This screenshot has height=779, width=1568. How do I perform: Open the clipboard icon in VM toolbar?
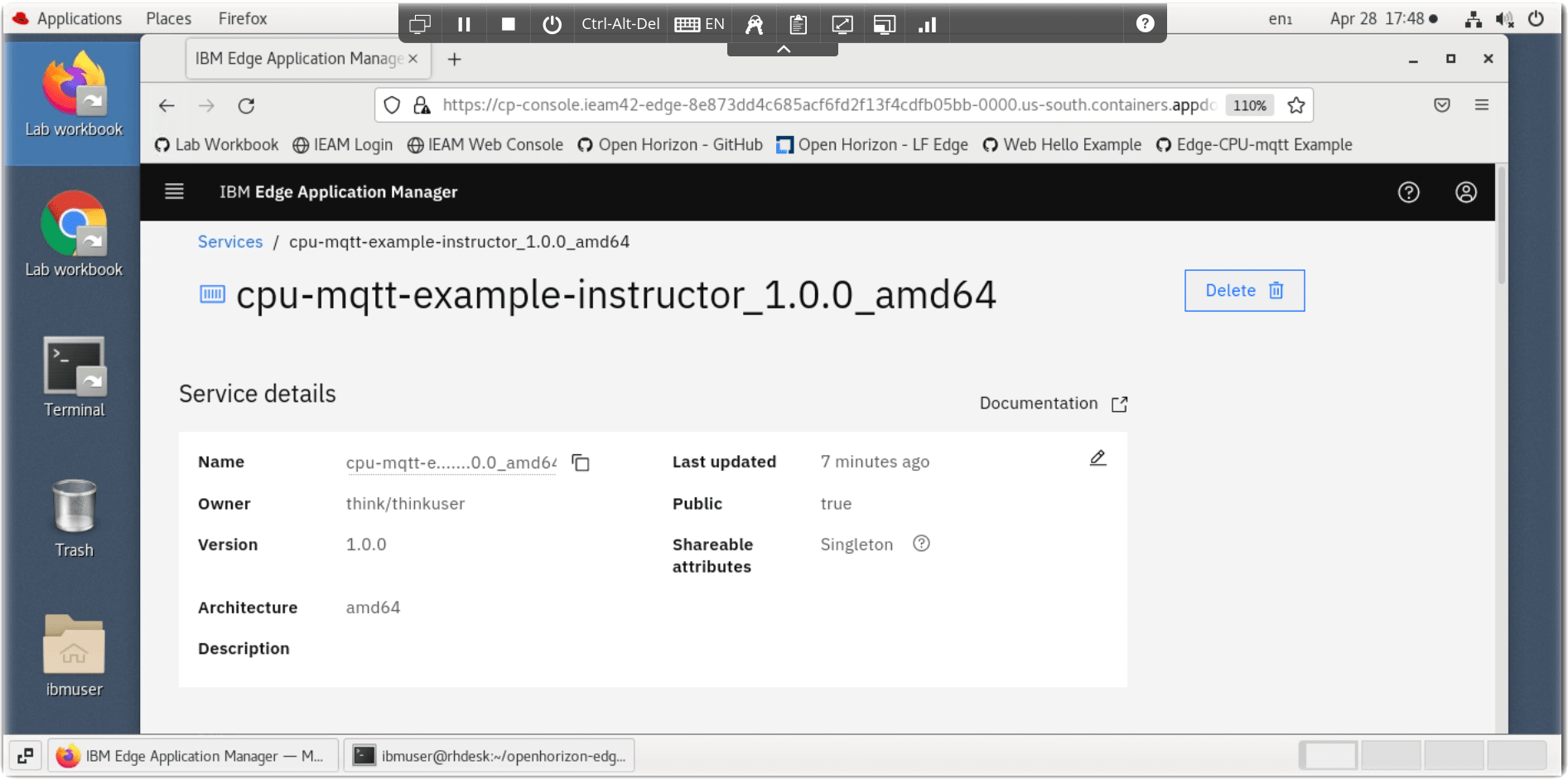click(x=798, y=24)
